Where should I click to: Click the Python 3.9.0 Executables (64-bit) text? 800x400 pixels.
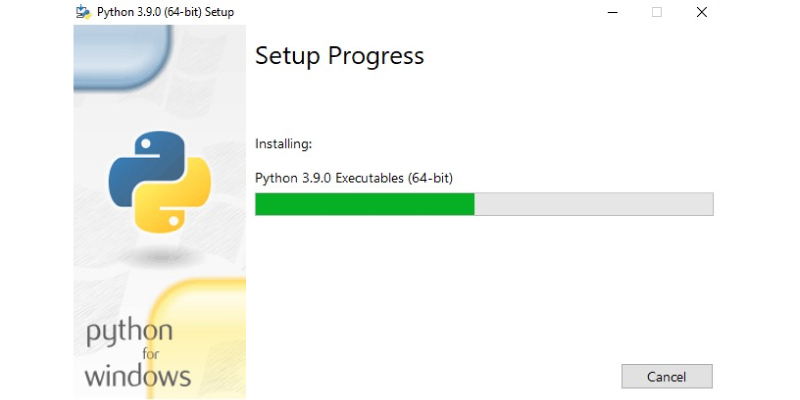tap(354, 179)
